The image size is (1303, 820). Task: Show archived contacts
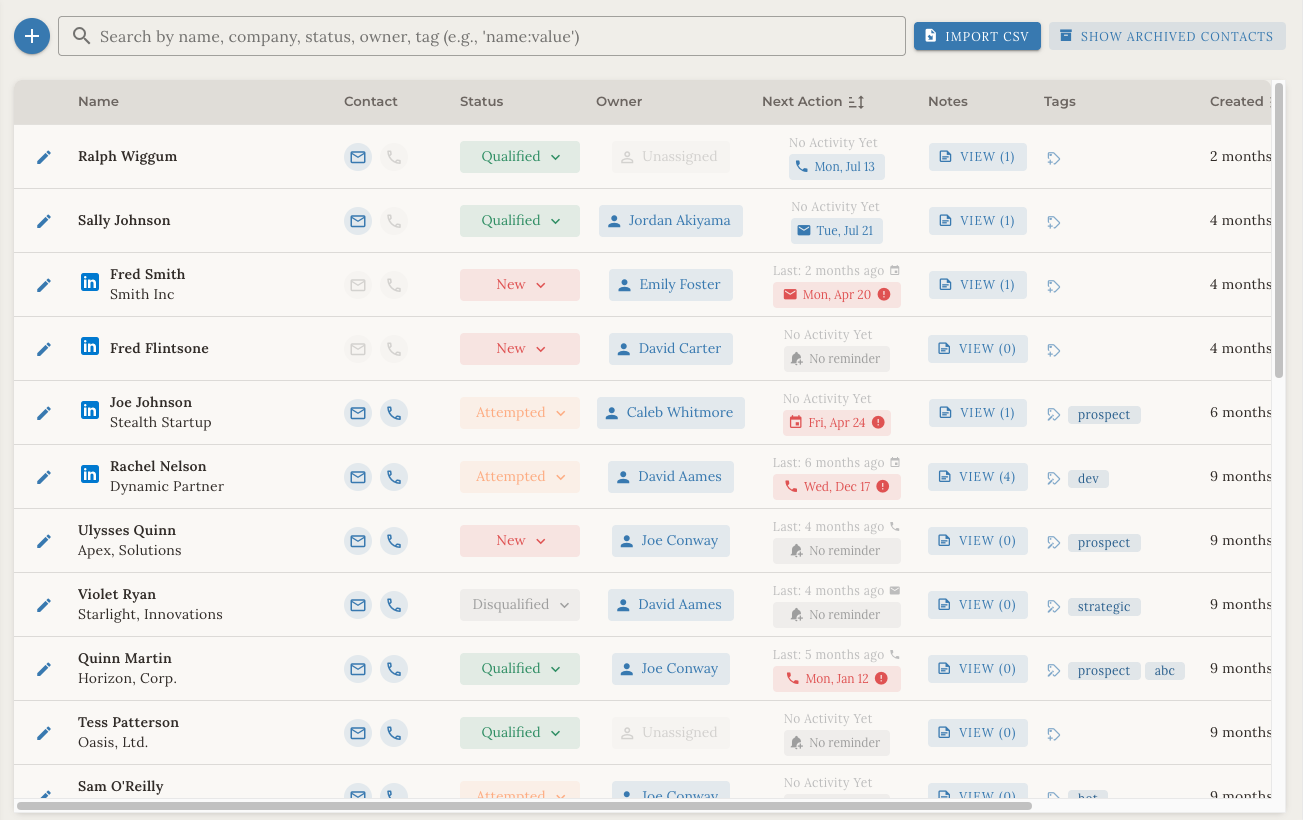(1167, 36)
